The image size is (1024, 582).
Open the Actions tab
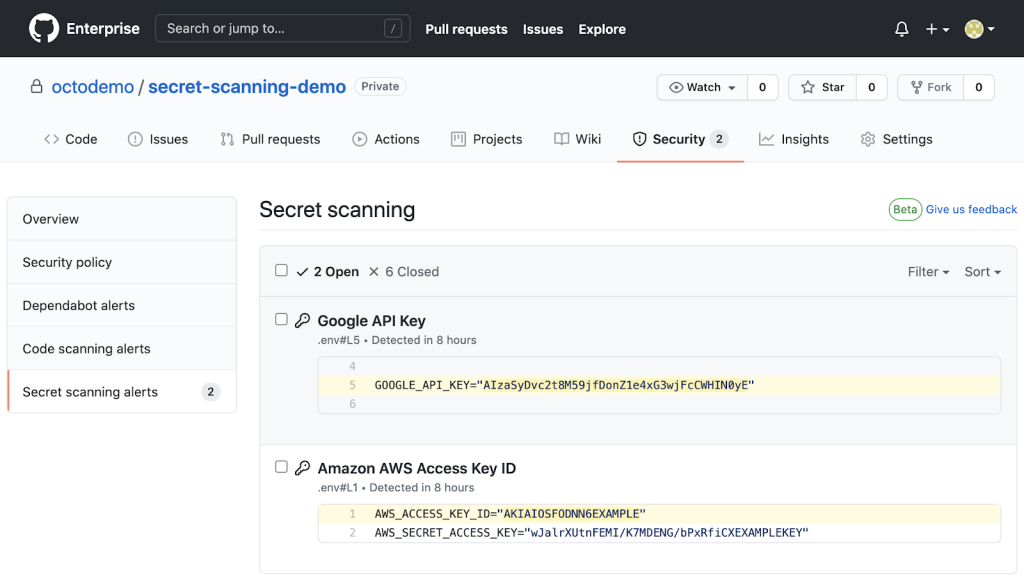[386, 139]
